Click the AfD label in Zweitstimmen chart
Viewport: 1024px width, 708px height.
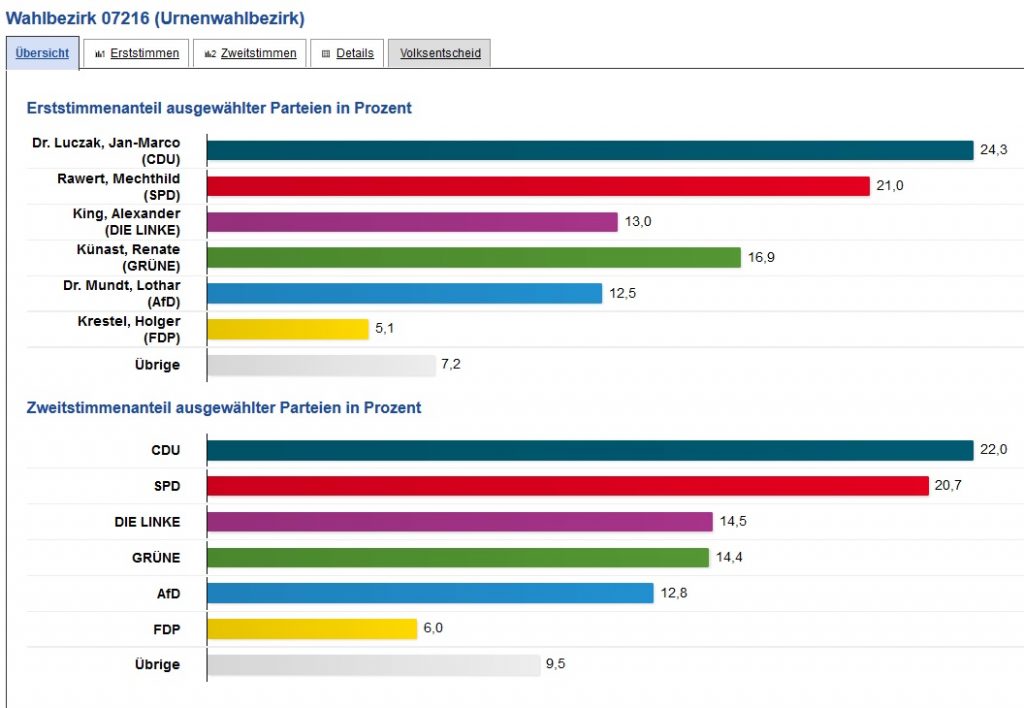click(x=168, y=594)
